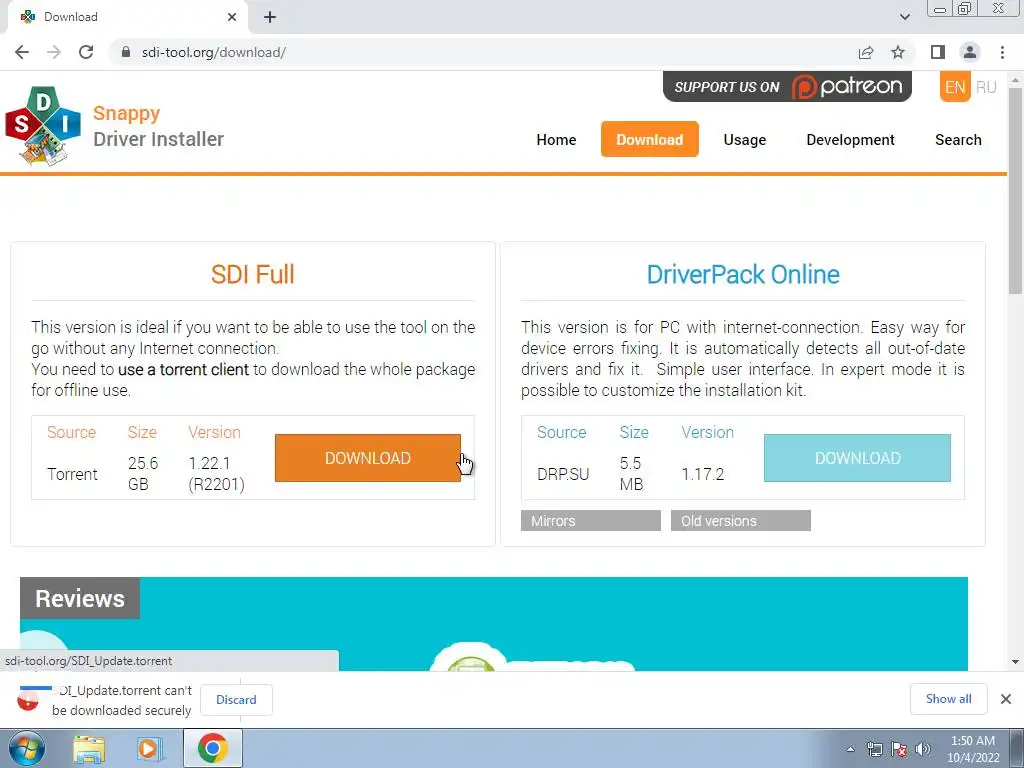The height and width of the screenshot is (768, 1024).
Task: Expand the tab search chevron
Action: coord(904,17)
